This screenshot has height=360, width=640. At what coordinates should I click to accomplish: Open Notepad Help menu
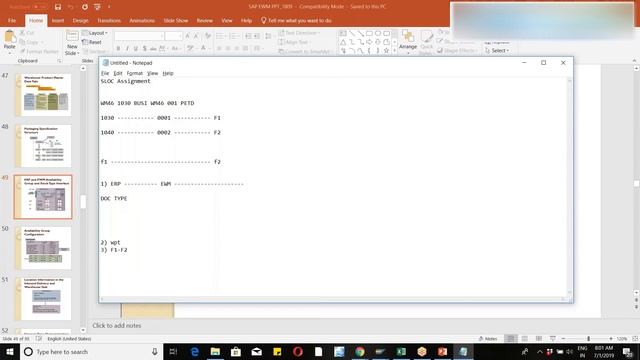[x=168, y=73]
